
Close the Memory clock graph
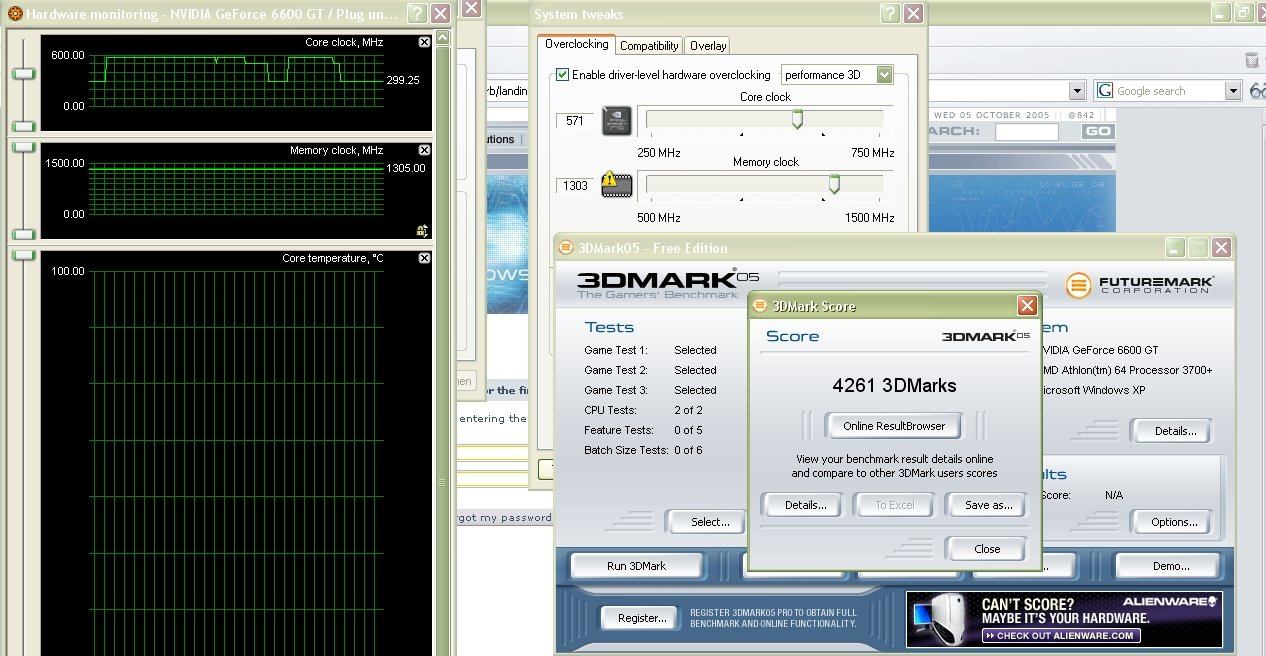(424, 150)
